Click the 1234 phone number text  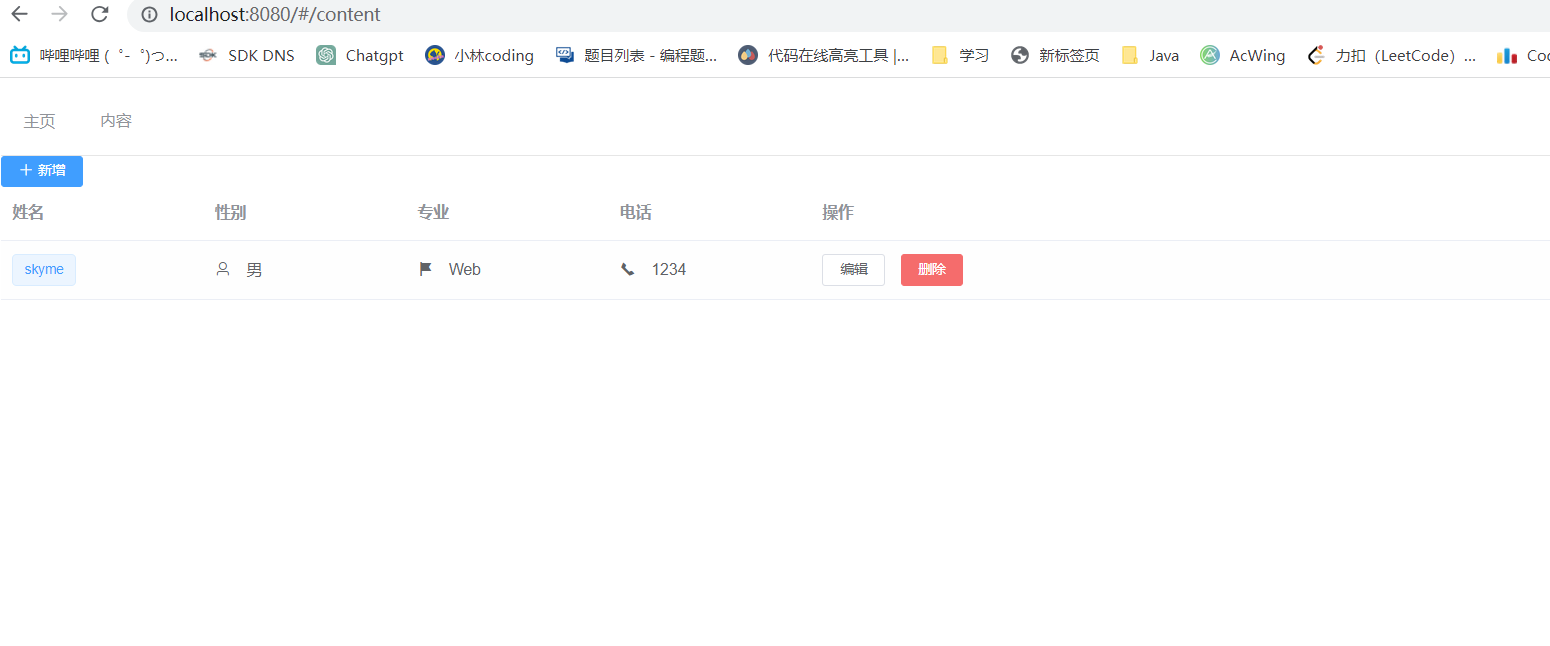669,270
